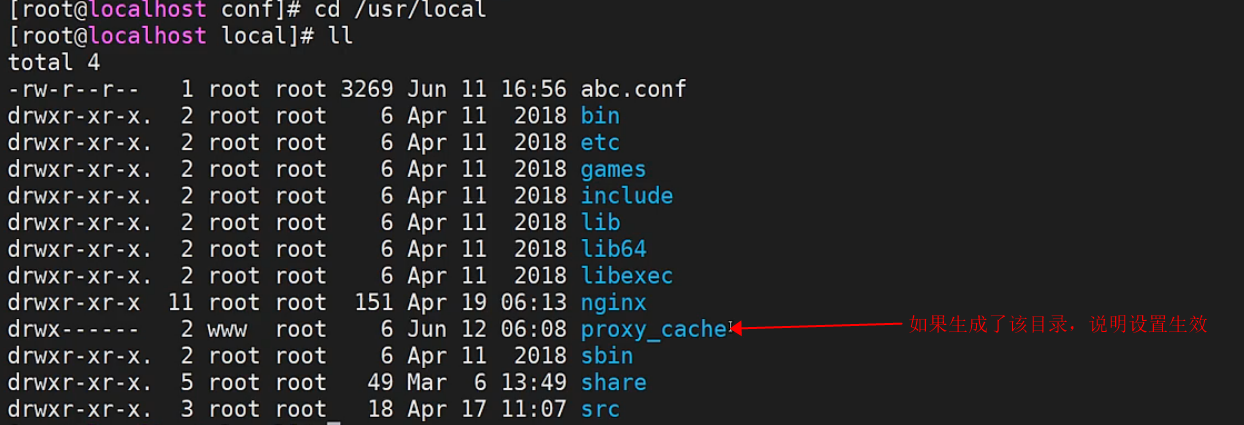Screen dimensions: 1244x425
Task: Click the red Chinese annotation text
Action: pos(1058,324)
